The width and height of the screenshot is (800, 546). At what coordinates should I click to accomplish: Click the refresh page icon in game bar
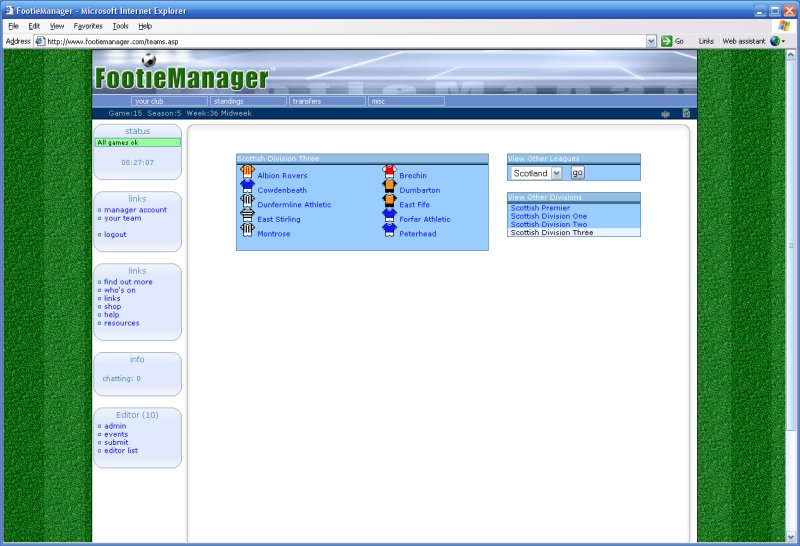pos(686,113)
